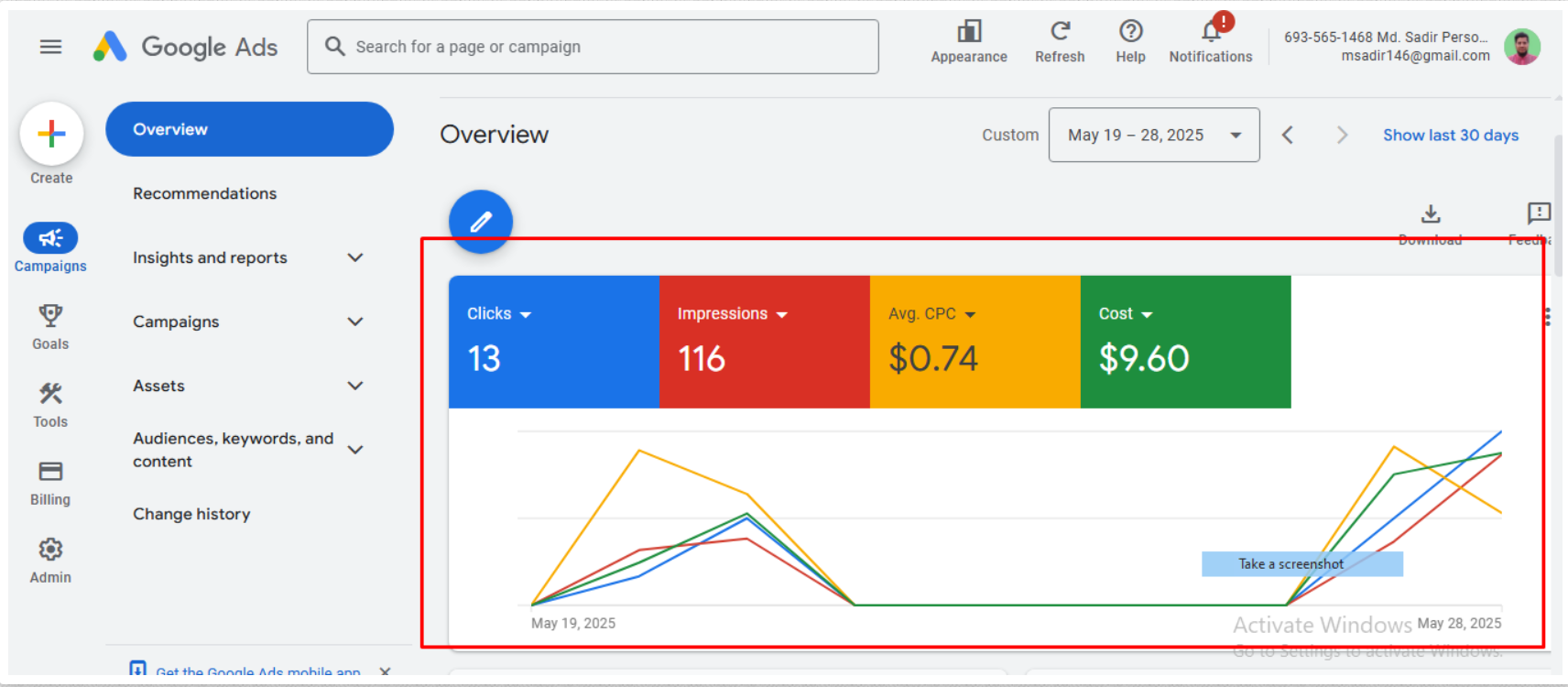Click the Avg. CPC value $0.74

click(933, 358)
